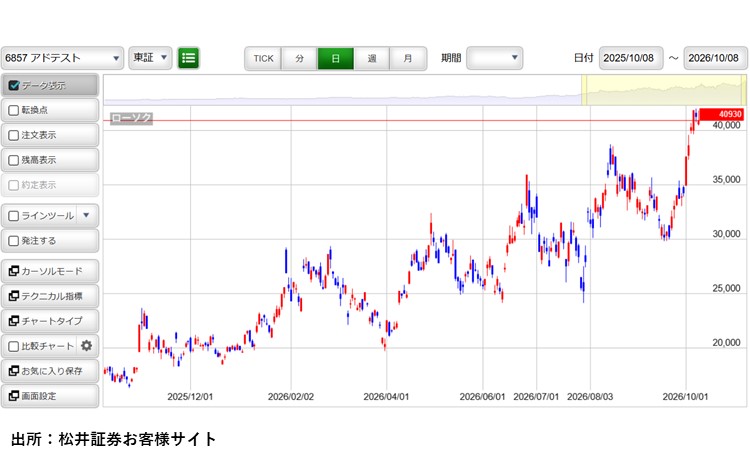Expand the ラインツール arrow menu
Image resolution: width=750 pixels, height=454 pixels.
(86, 215)
